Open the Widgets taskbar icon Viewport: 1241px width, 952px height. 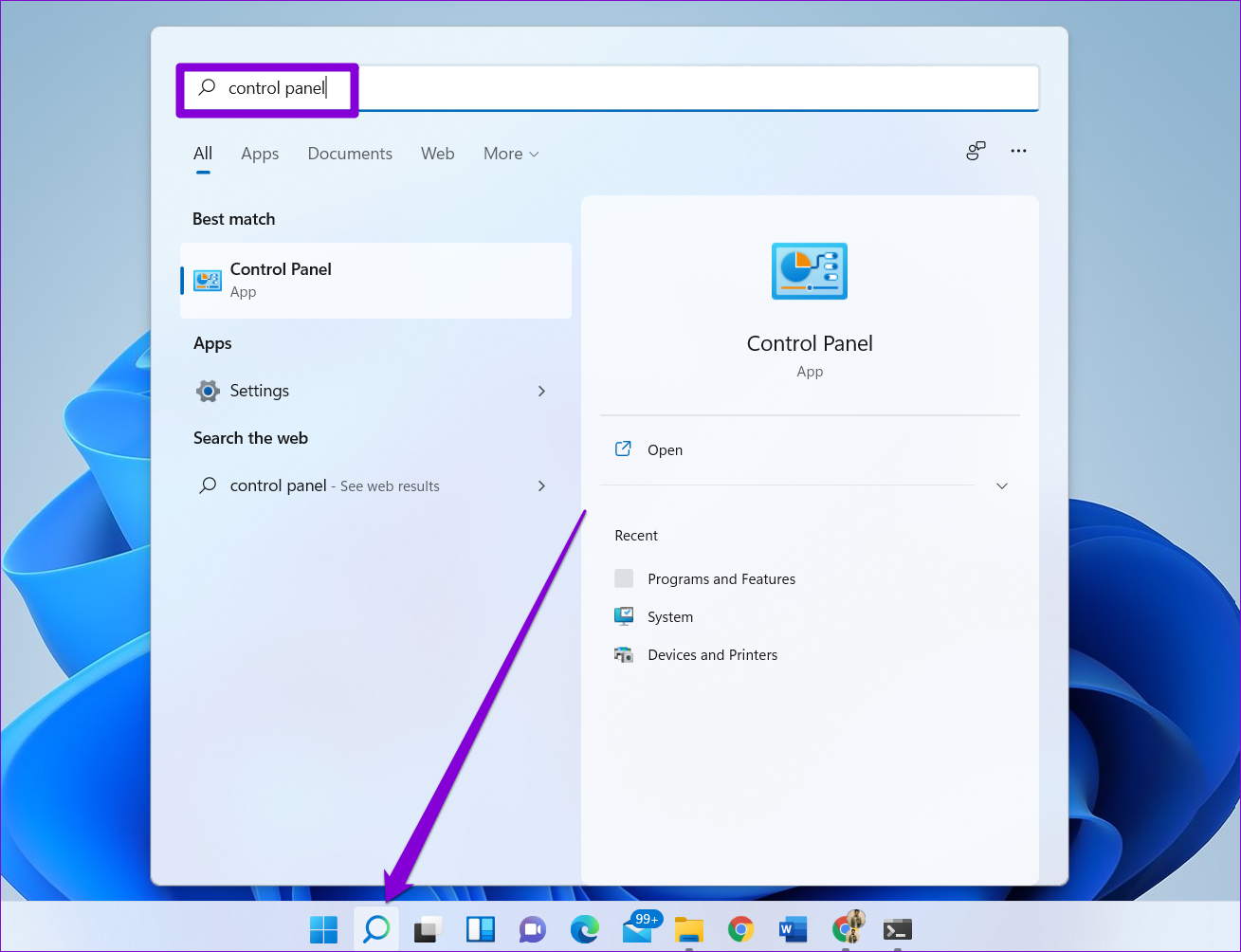pyautogui.click(x=481, y=929)
